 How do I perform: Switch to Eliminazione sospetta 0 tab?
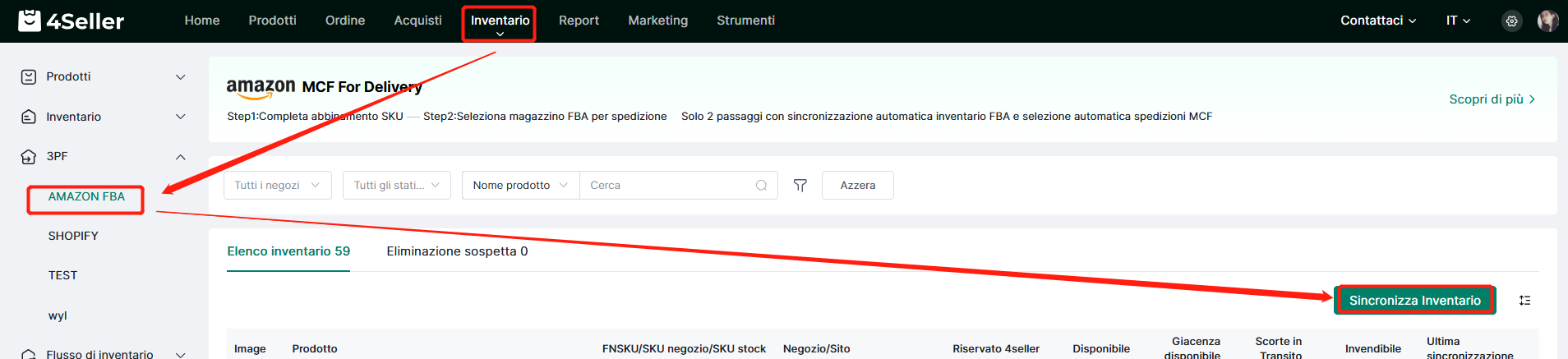(x=457, y=251)
